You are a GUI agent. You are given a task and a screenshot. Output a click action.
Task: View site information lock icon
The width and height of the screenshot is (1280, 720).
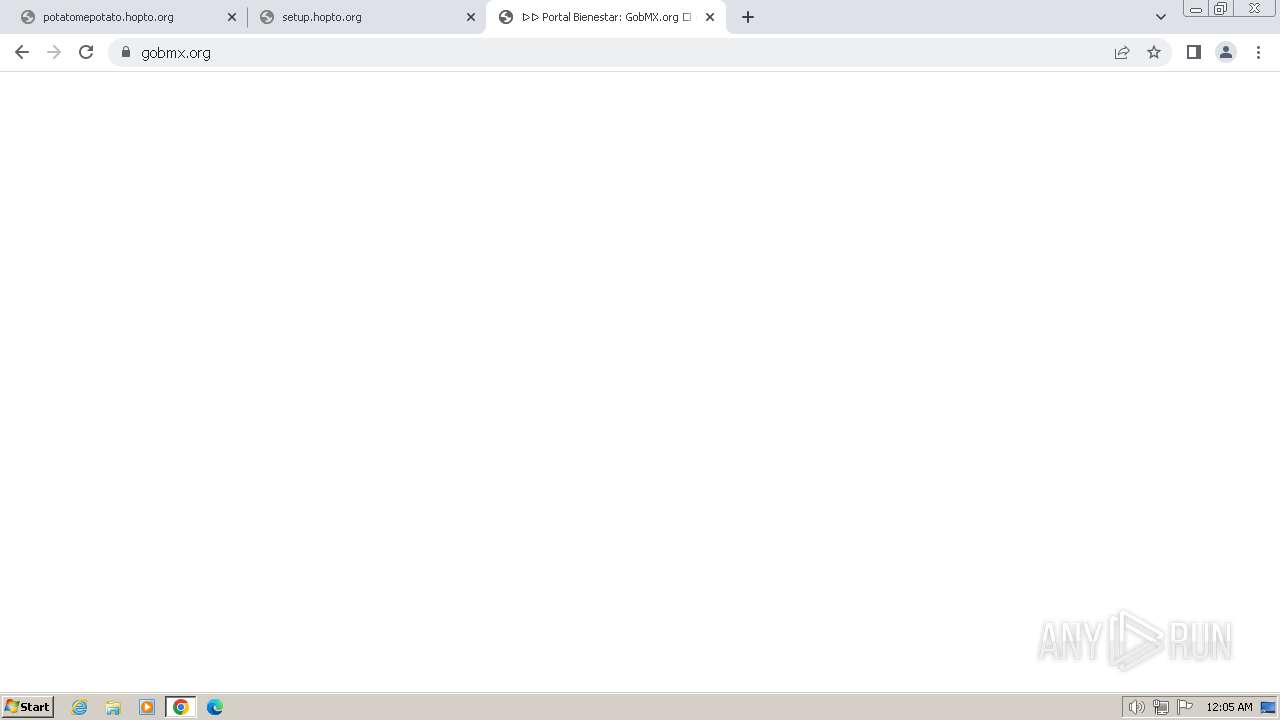(126, 52)
